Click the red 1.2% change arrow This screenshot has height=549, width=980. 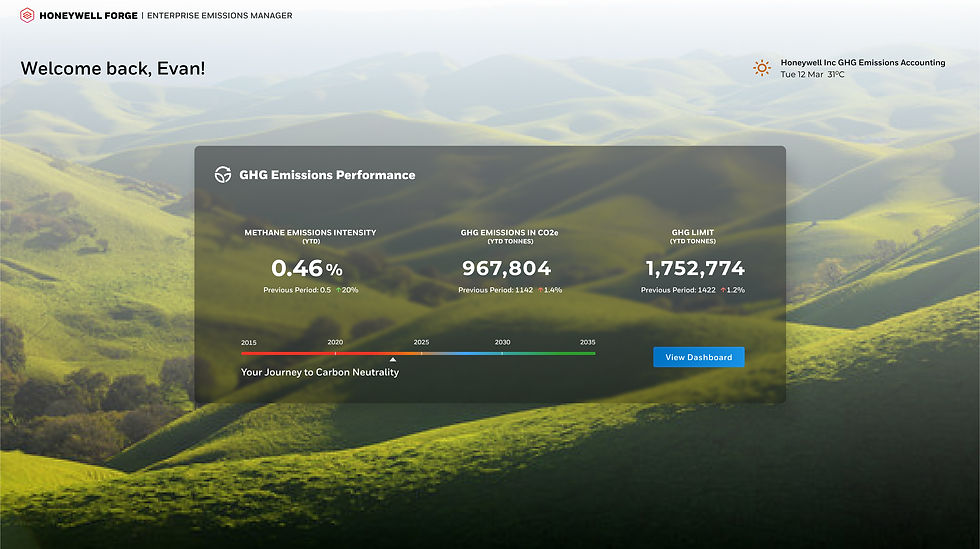[723, 290]
